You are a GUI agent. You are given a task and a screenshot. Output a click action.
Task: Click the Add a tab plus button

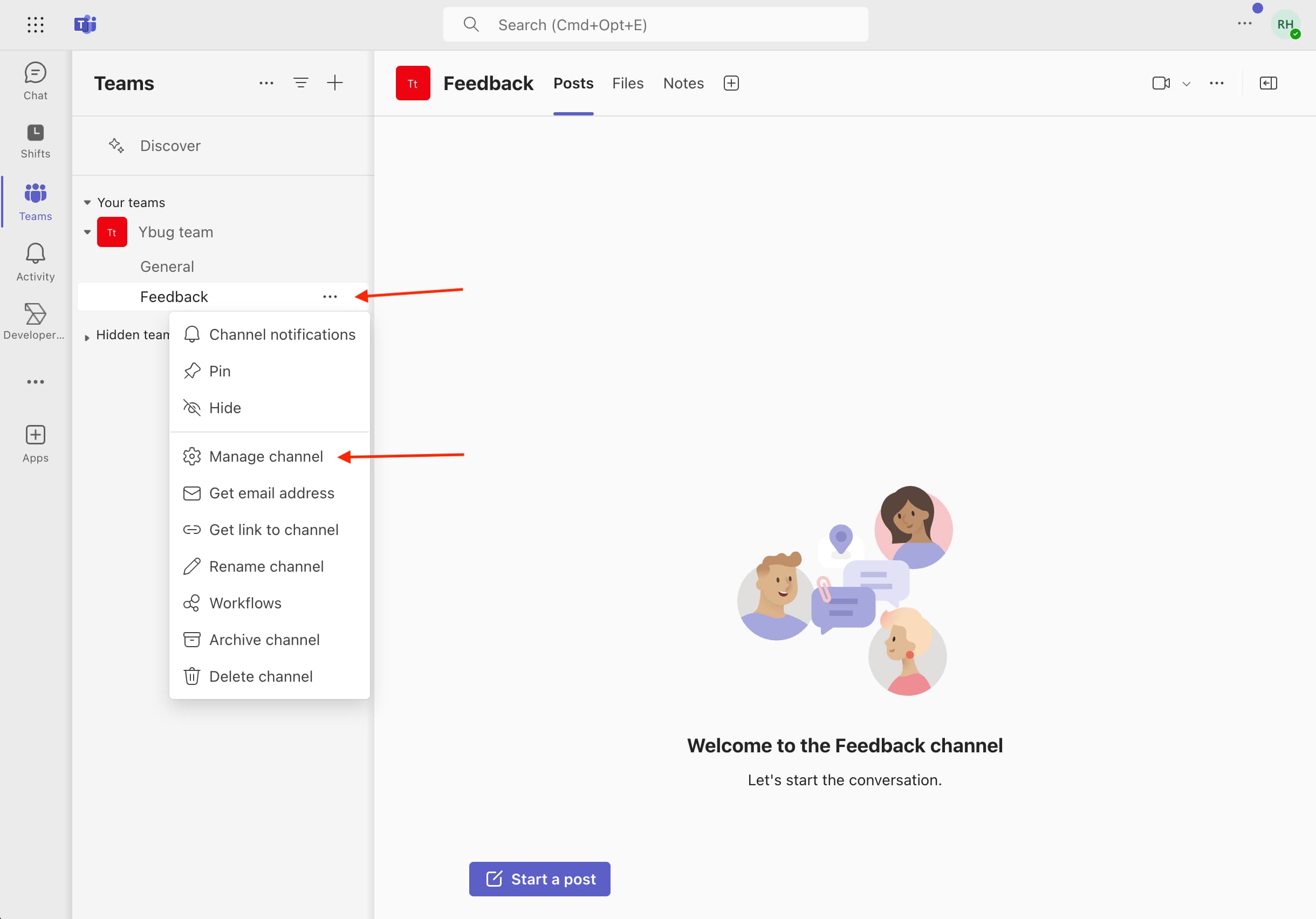point(732,83)
